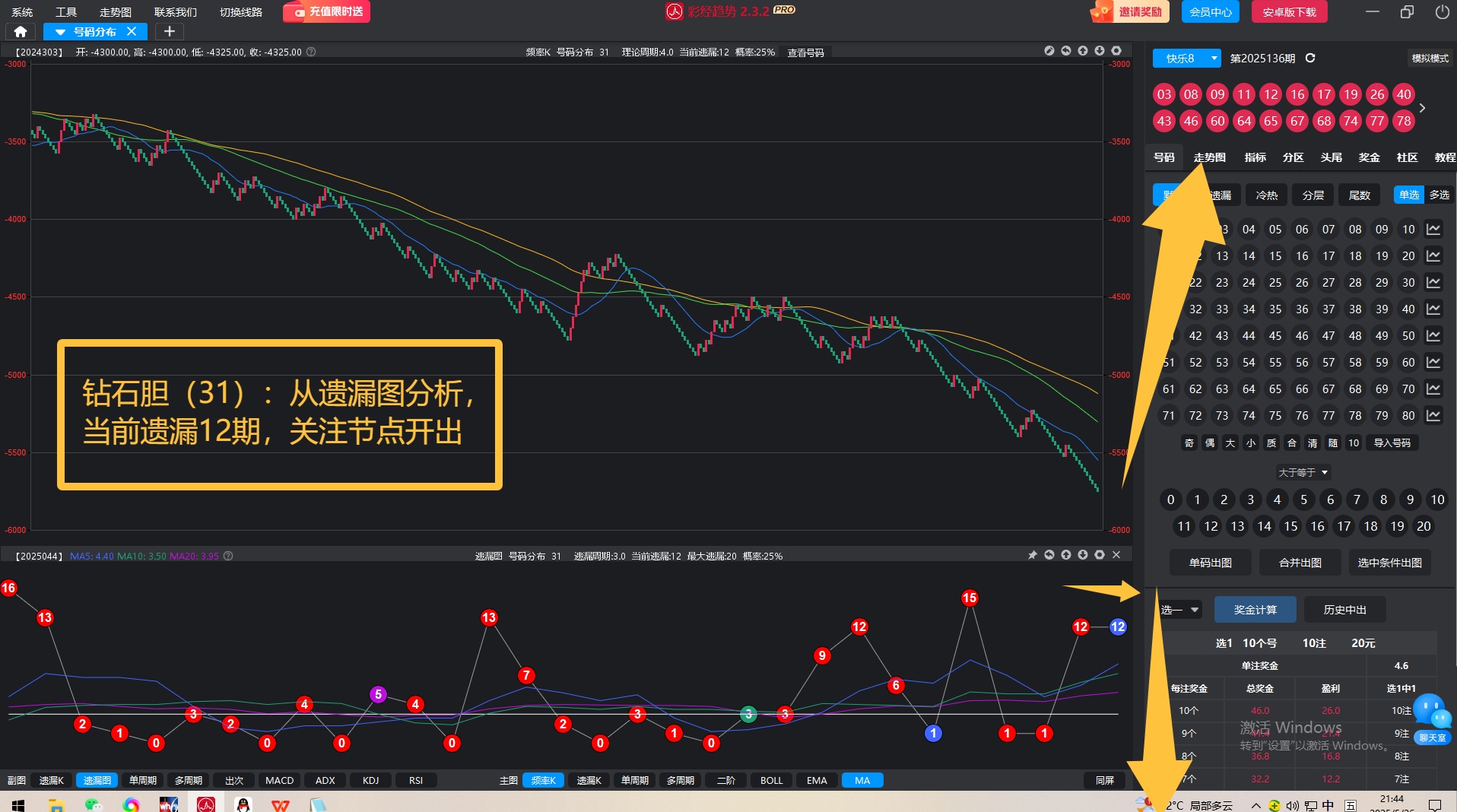Image resolution: width=1457 pixels, height=812 pixels.
Task: Select 单选 selection mode
Action: click(1409, 195)
